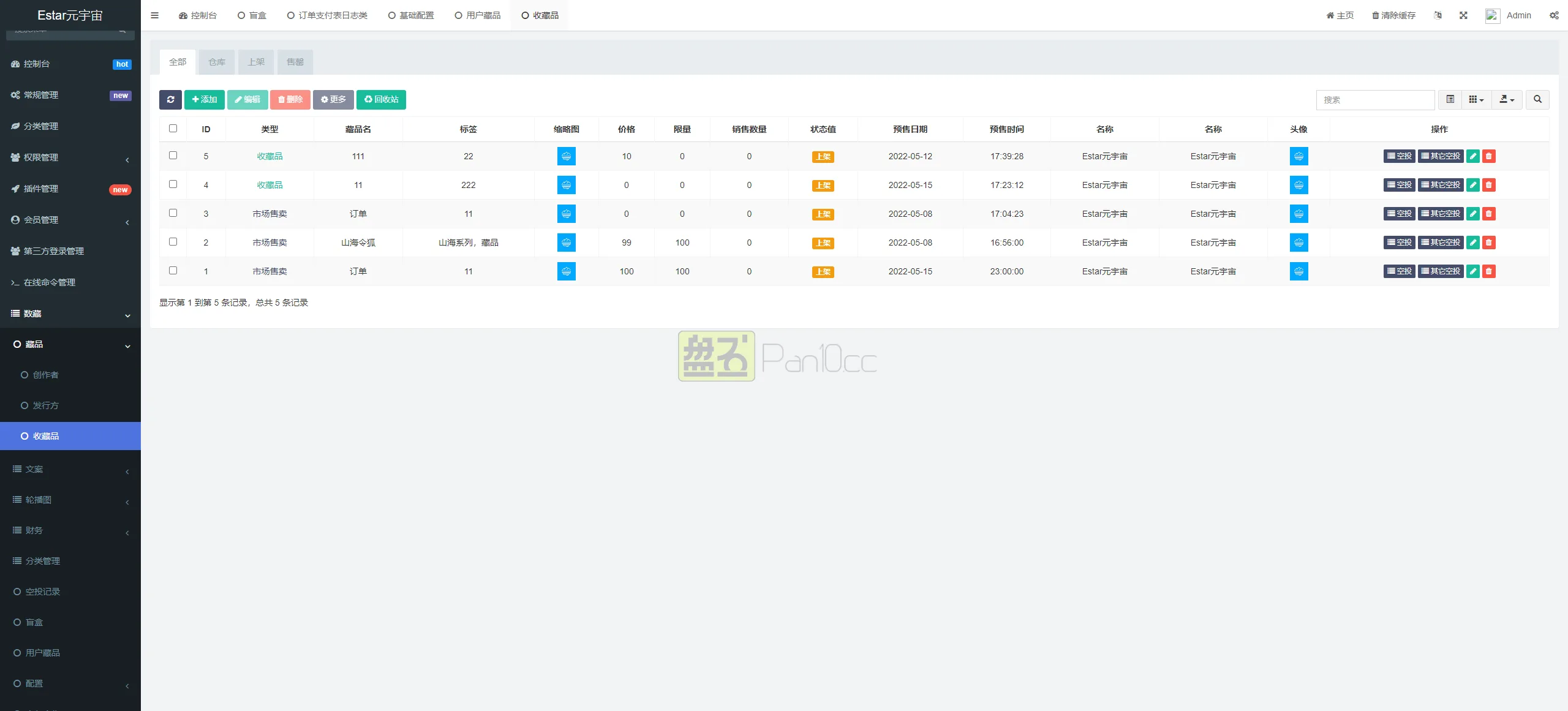This screenshot has width=1568, height=711.
Task: Check the select-all header checkbox
Action: click(173, 129)
